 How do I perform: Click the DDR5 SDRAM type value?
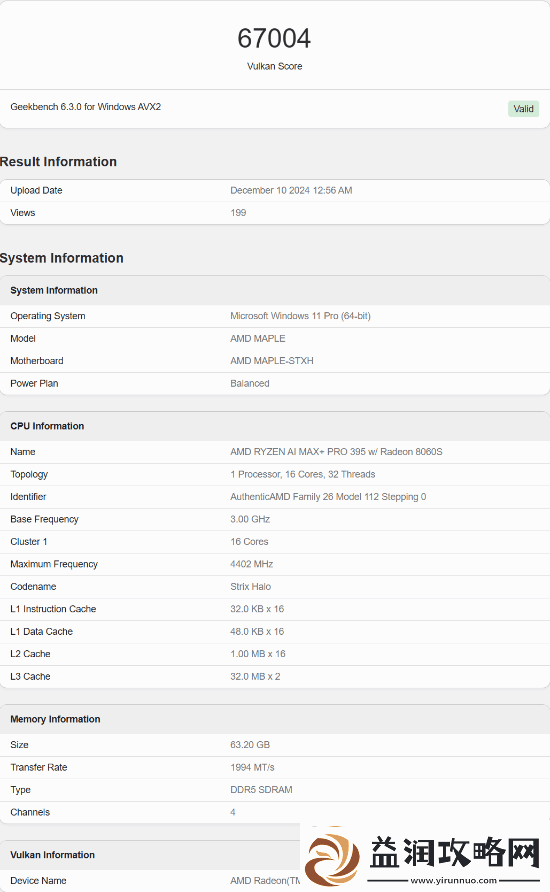tap(262, 790)
